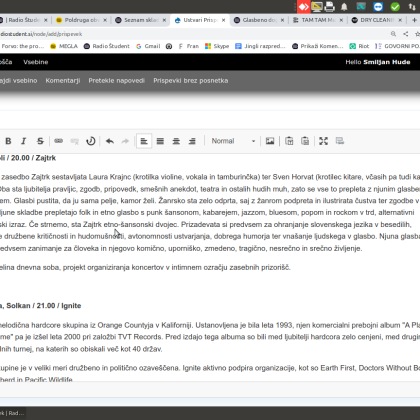Open the Normal paragraph format dropdown

pos(233,141)
